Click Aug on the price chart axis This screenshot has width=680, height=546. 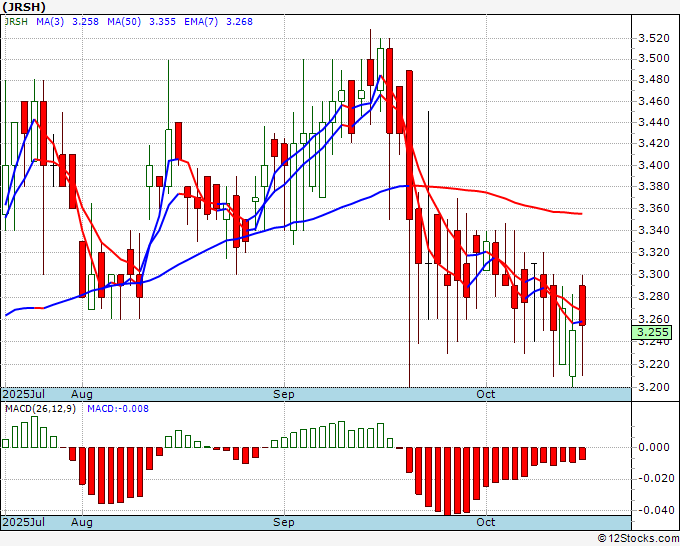click(x=82, y=394)
